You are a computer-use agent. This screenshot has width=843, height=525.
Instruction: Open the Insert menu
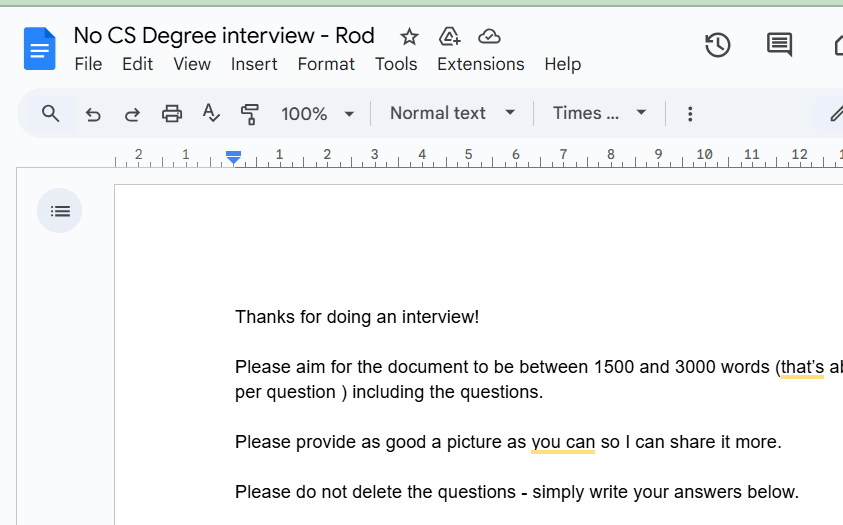pyautogui.click(x=254, y=64)
